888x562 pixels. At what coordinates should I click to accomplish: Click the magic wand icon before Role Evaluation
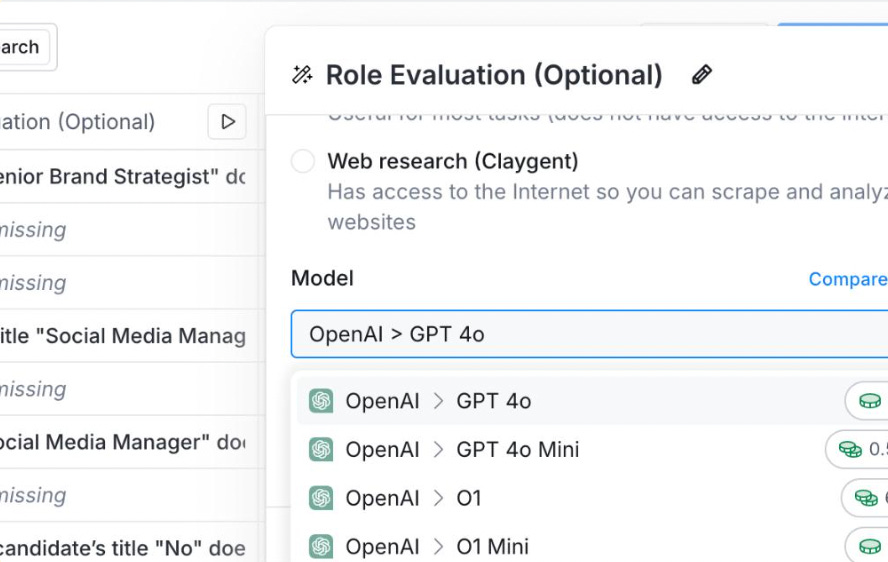[302, 75]
